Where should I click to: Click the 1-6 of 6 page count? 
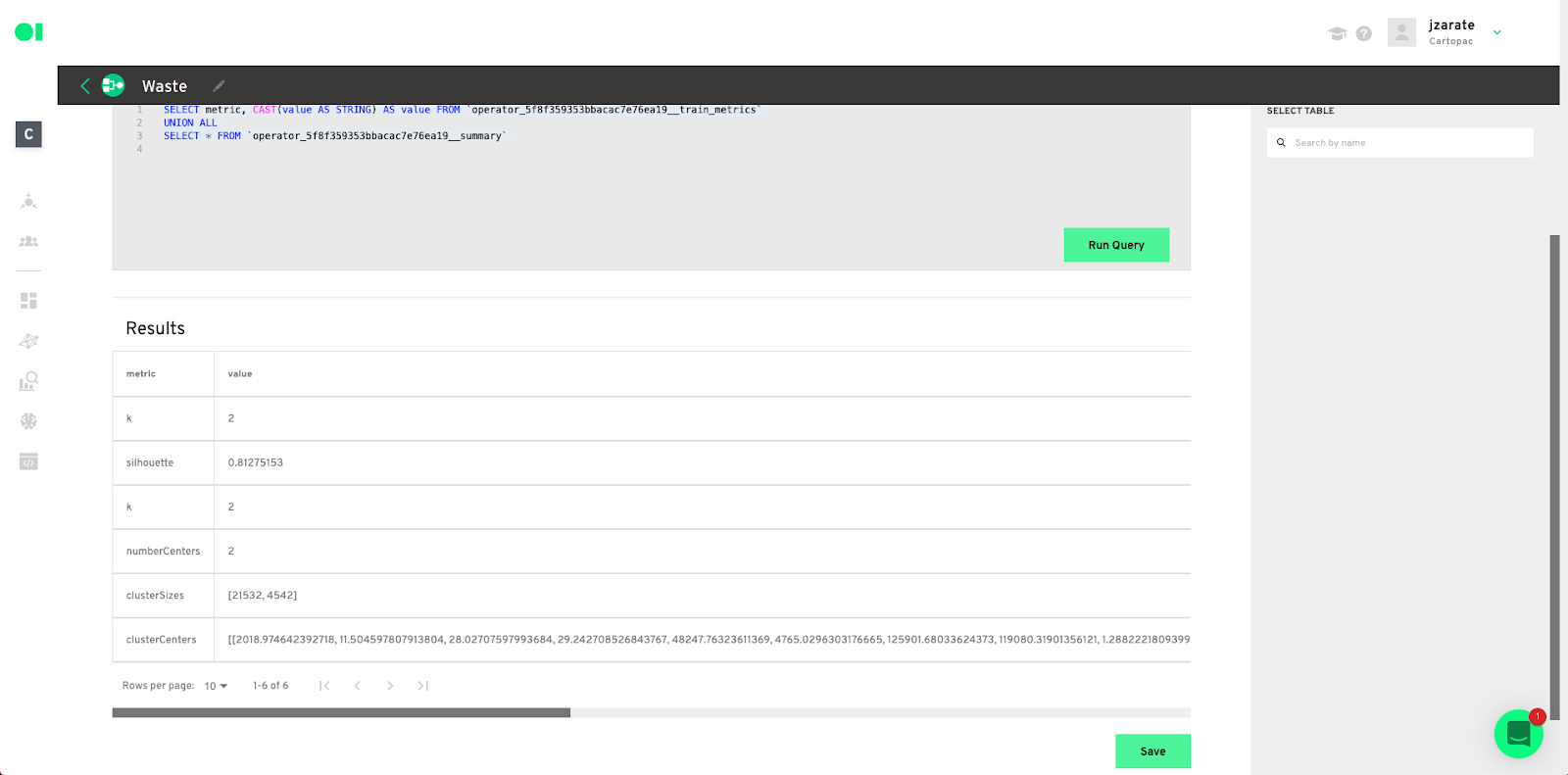coord(270,686)
